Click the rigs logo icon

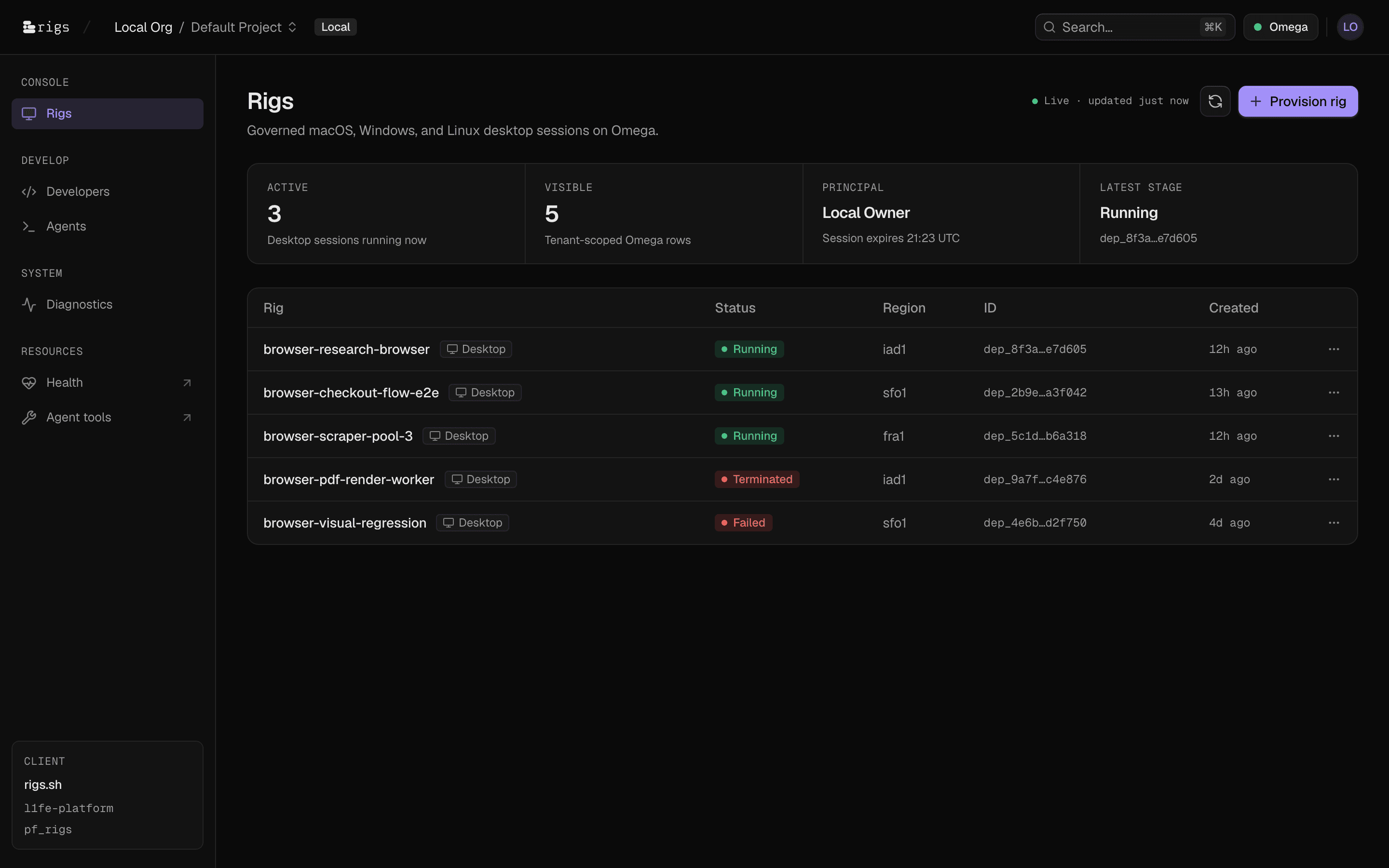(29, 27)
